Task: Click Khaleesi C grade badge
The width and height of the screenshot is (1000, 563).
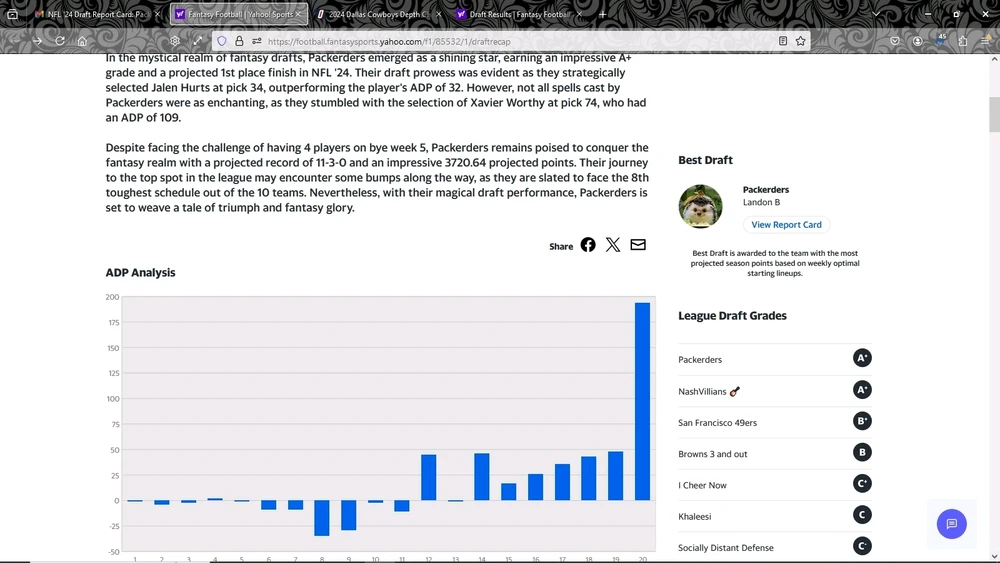Action: [x=862, y=515]
